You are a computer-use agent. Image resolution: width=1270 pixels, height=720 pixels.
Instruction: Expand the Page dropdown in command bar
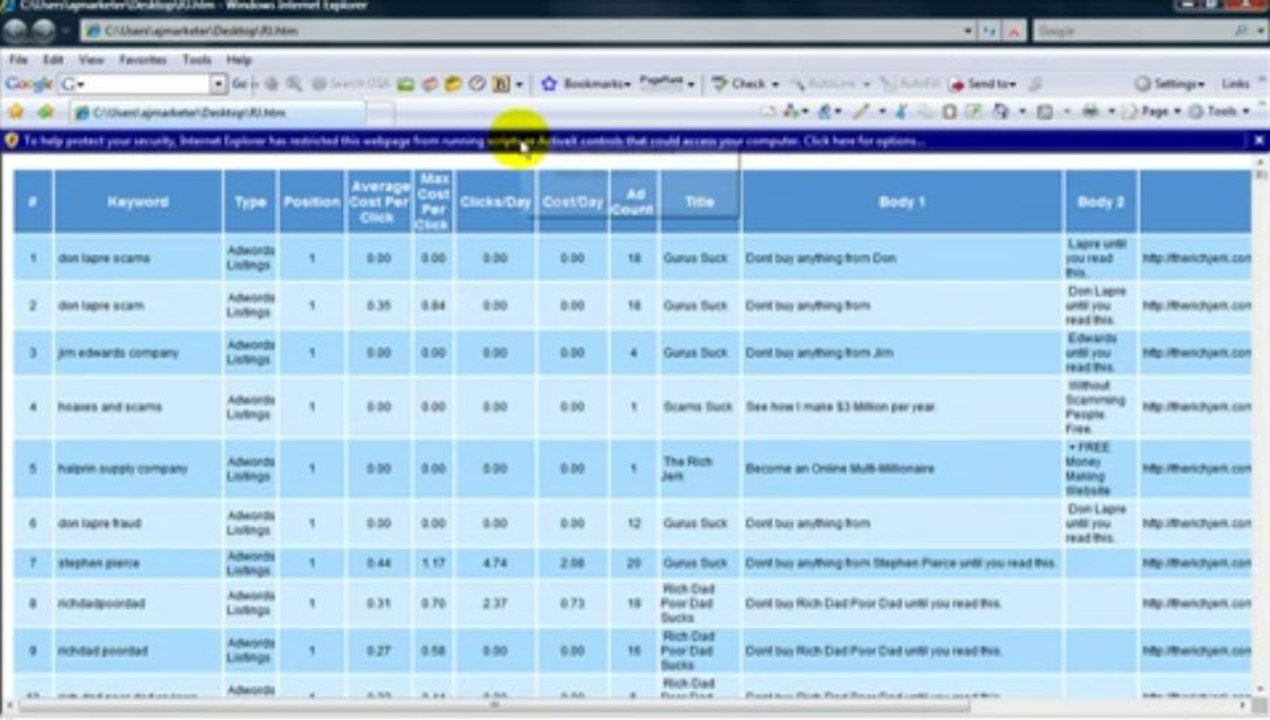(1161, 111)
